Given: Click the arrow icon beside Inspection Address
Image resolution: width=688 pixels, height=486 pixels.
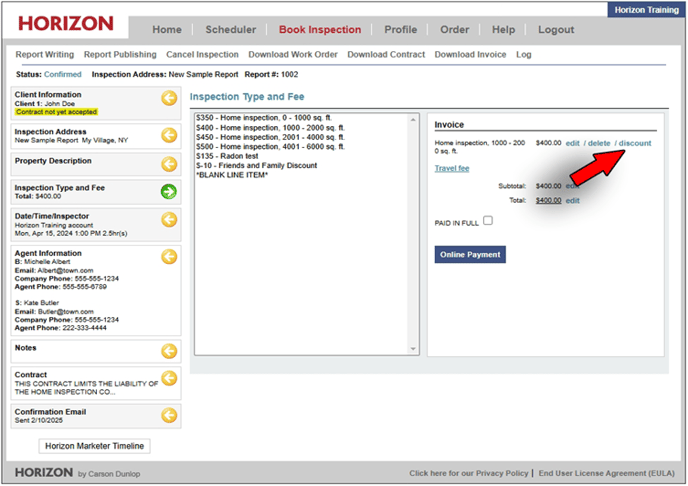Looking at the screenshot, I should pos(169,134).
